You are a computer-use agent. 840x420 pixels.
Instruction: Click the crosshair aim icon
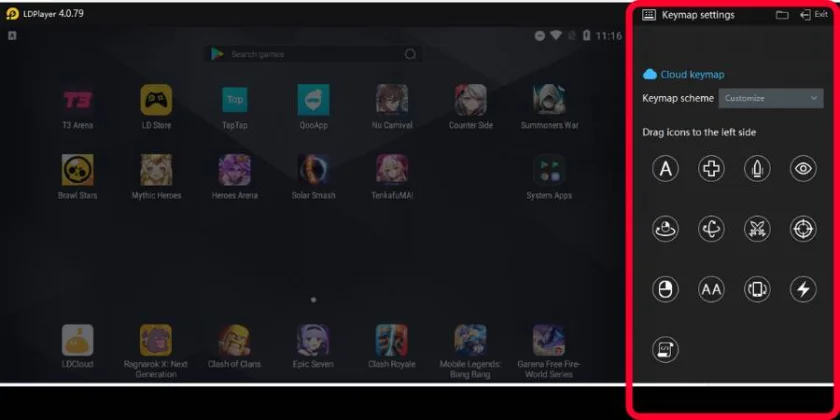(x=803, y=229)
